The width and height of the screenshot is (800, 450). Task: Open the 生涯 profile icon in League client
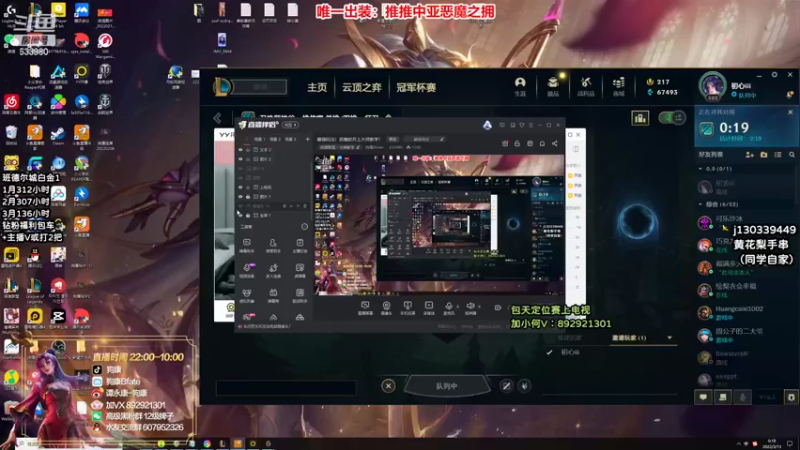(520, 86)
